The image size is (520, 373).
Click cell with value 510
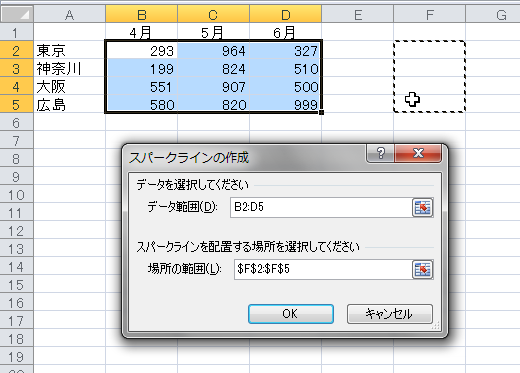point(286,69)
